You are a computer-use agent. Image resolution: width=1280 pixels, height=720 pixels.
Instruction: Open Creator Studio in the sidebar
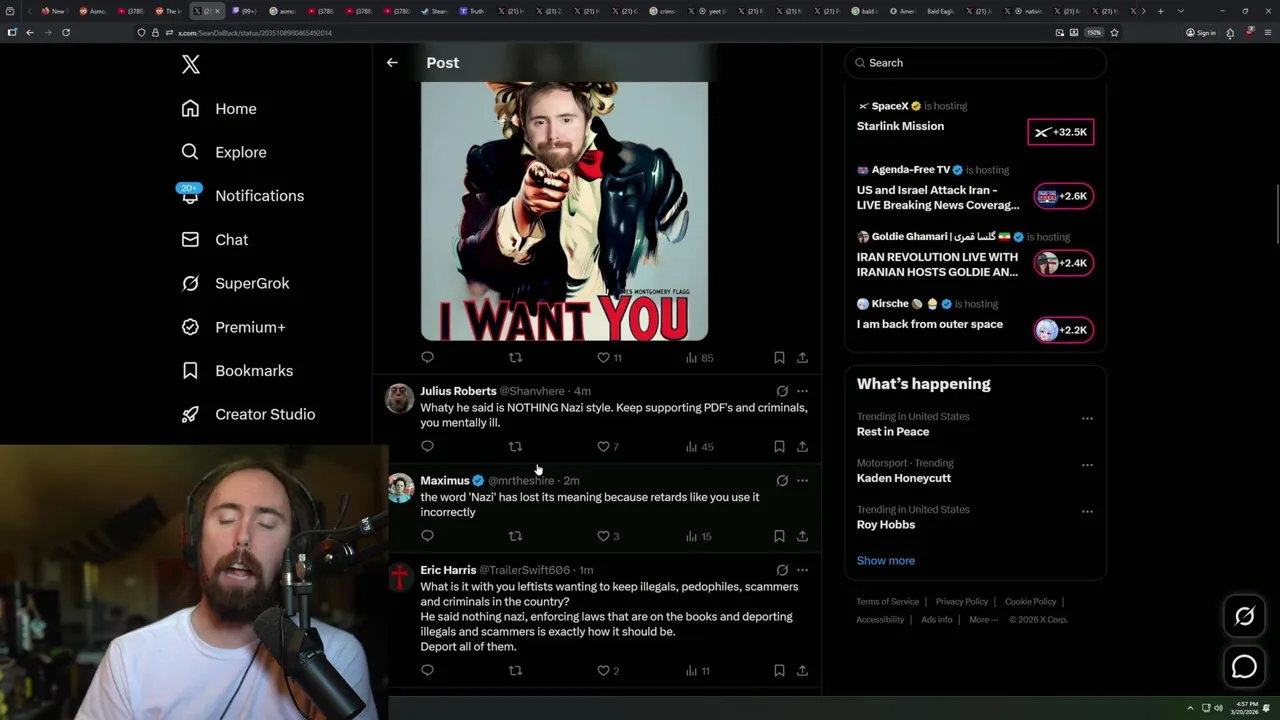248,414
